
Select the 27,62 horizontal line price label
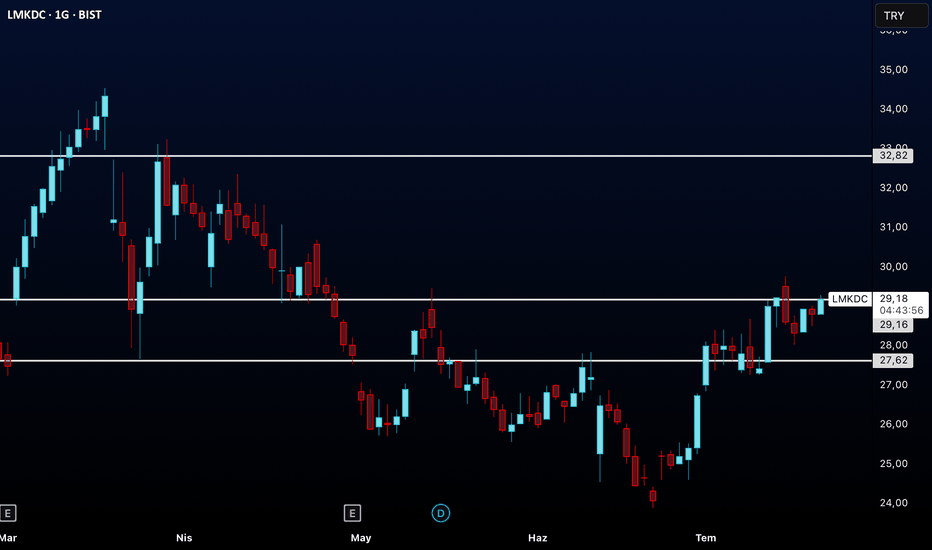893,360
